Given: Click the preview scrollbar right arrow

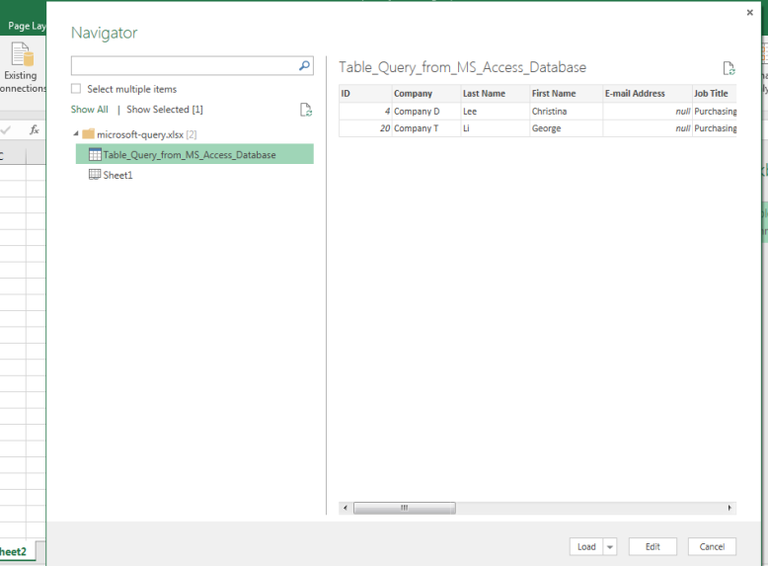Looking at the screenshot, I should click(729, 508).
